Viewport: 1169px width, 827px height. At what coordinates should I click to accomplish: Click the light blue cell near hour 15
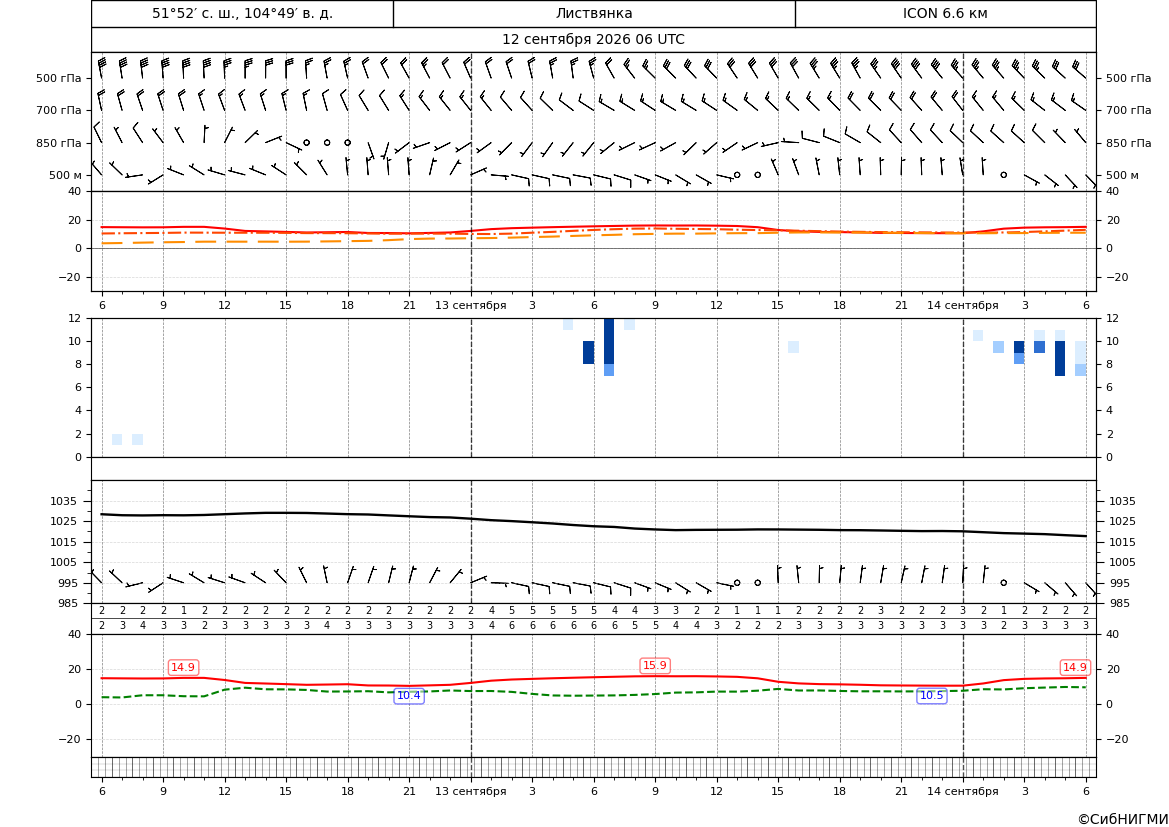coord(793,347)
